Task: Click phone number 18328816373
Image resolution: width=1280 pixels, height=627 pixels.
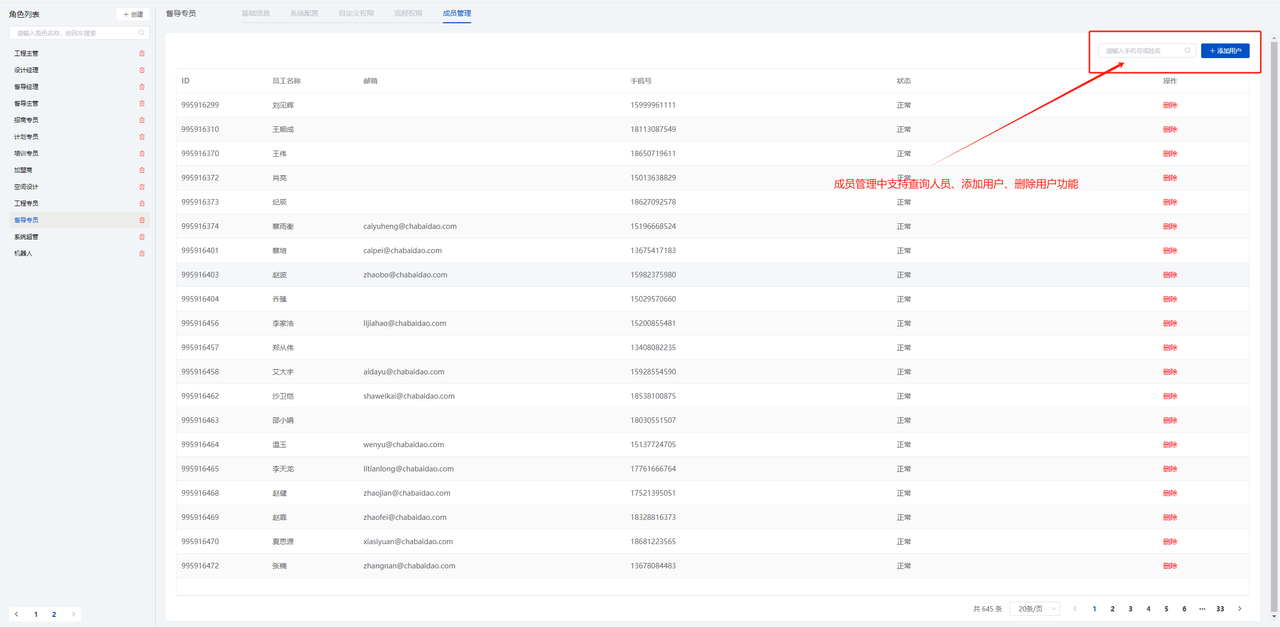Action: point(653,517)
